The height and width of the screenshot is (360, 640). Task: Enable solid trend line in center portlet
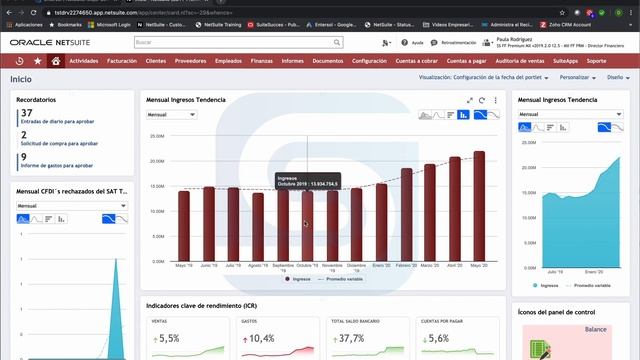point(480,115)
